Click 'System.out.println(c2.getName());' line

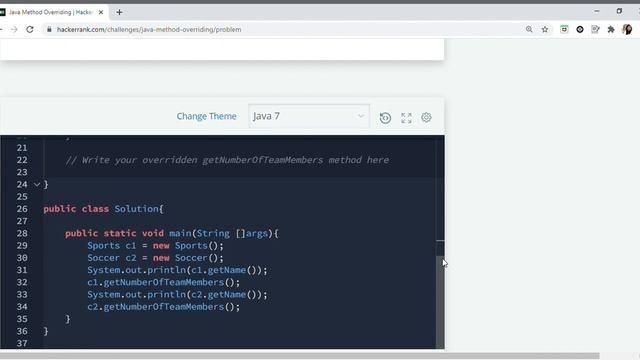(x=177, y=295)
